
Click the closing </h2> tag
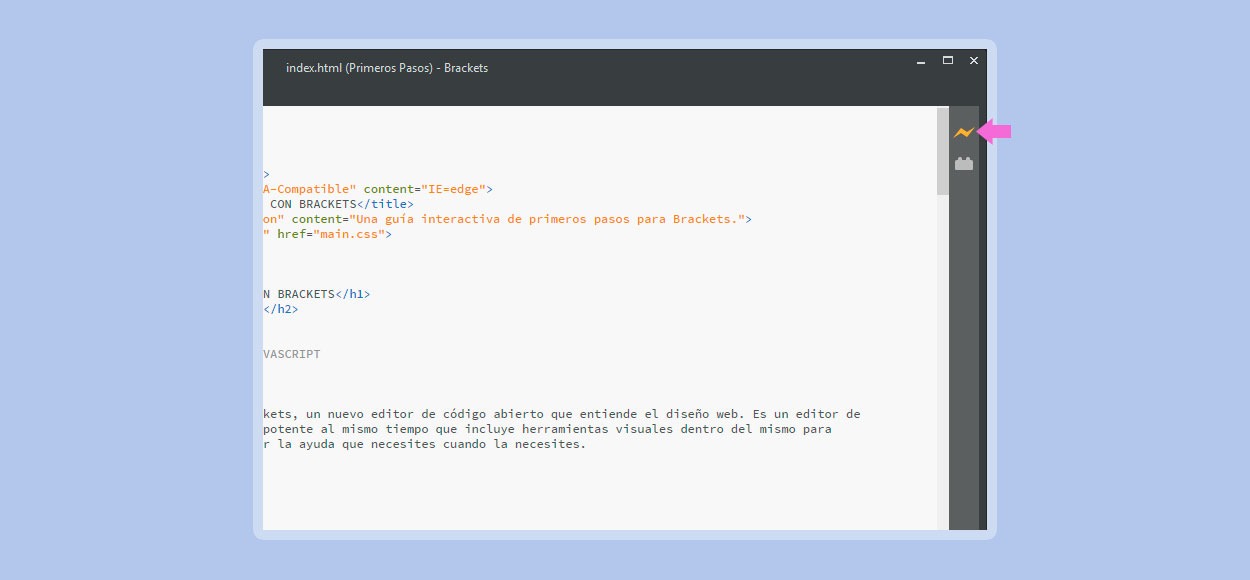[281, 309]
